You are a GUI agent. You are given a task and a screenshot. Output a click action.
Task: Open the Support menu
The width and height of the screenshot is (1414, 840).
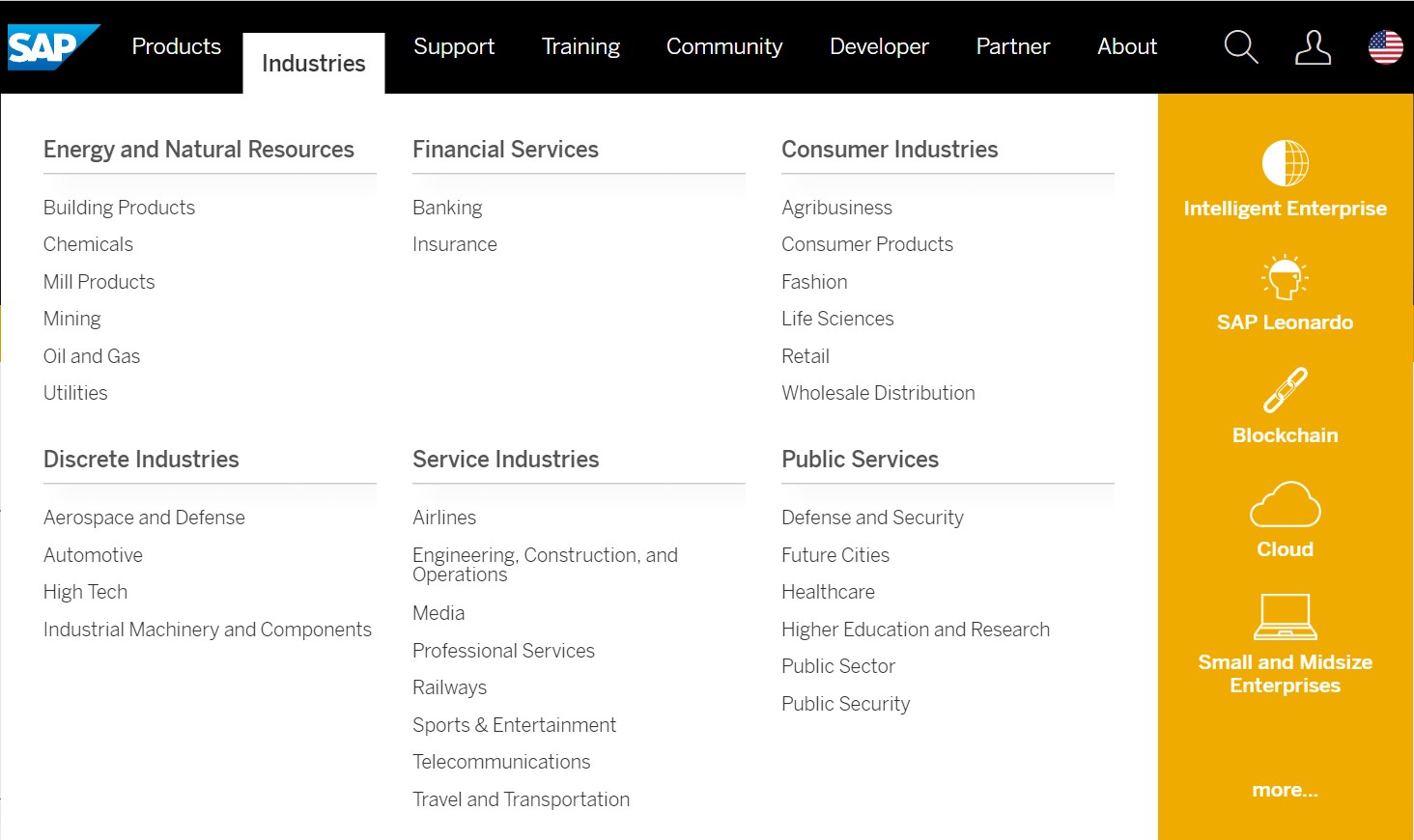click(454, 46)
